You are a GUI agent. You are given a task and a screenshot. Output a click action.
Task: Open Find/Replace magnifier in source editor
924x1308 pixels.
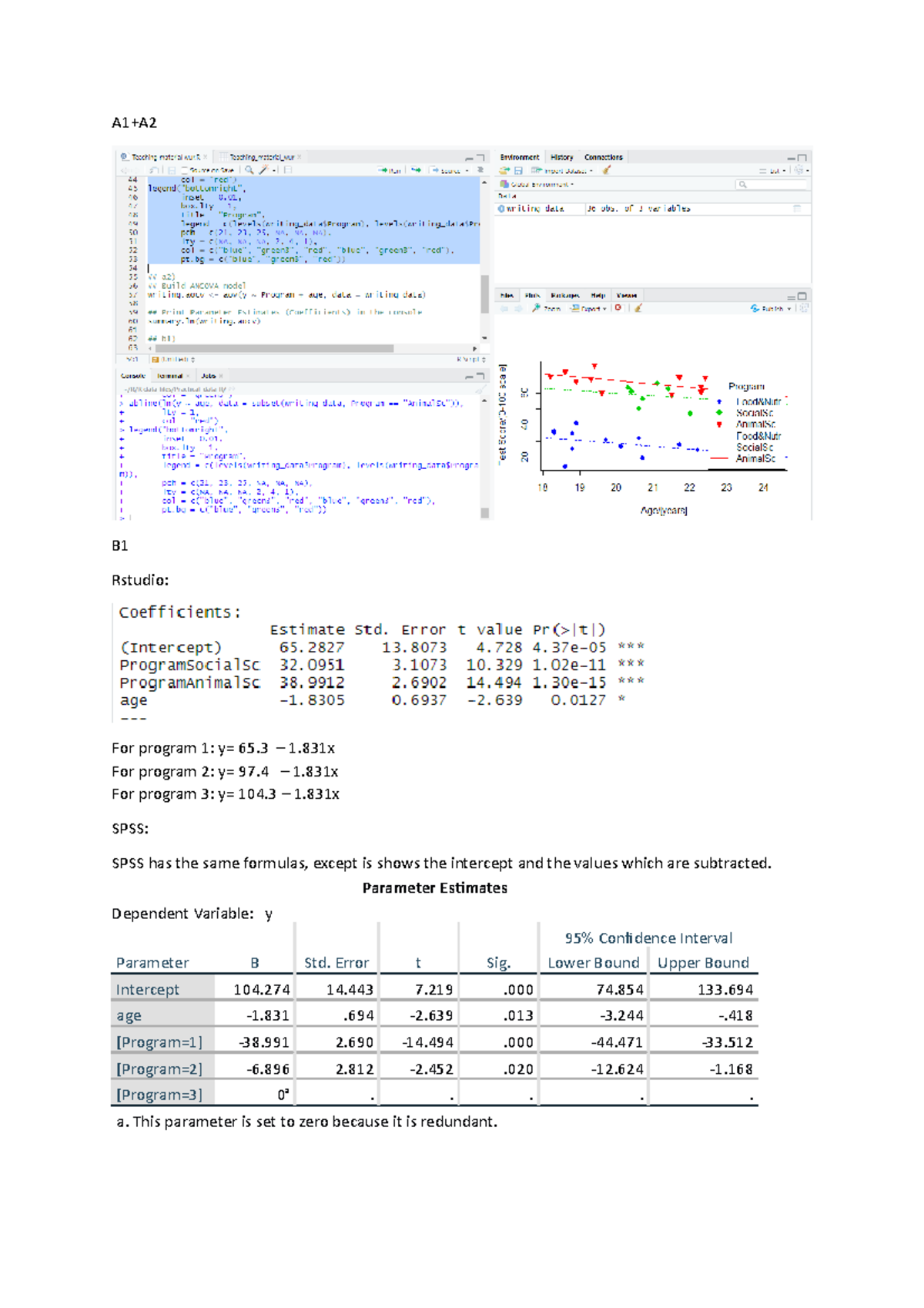[x=249, y=170]
